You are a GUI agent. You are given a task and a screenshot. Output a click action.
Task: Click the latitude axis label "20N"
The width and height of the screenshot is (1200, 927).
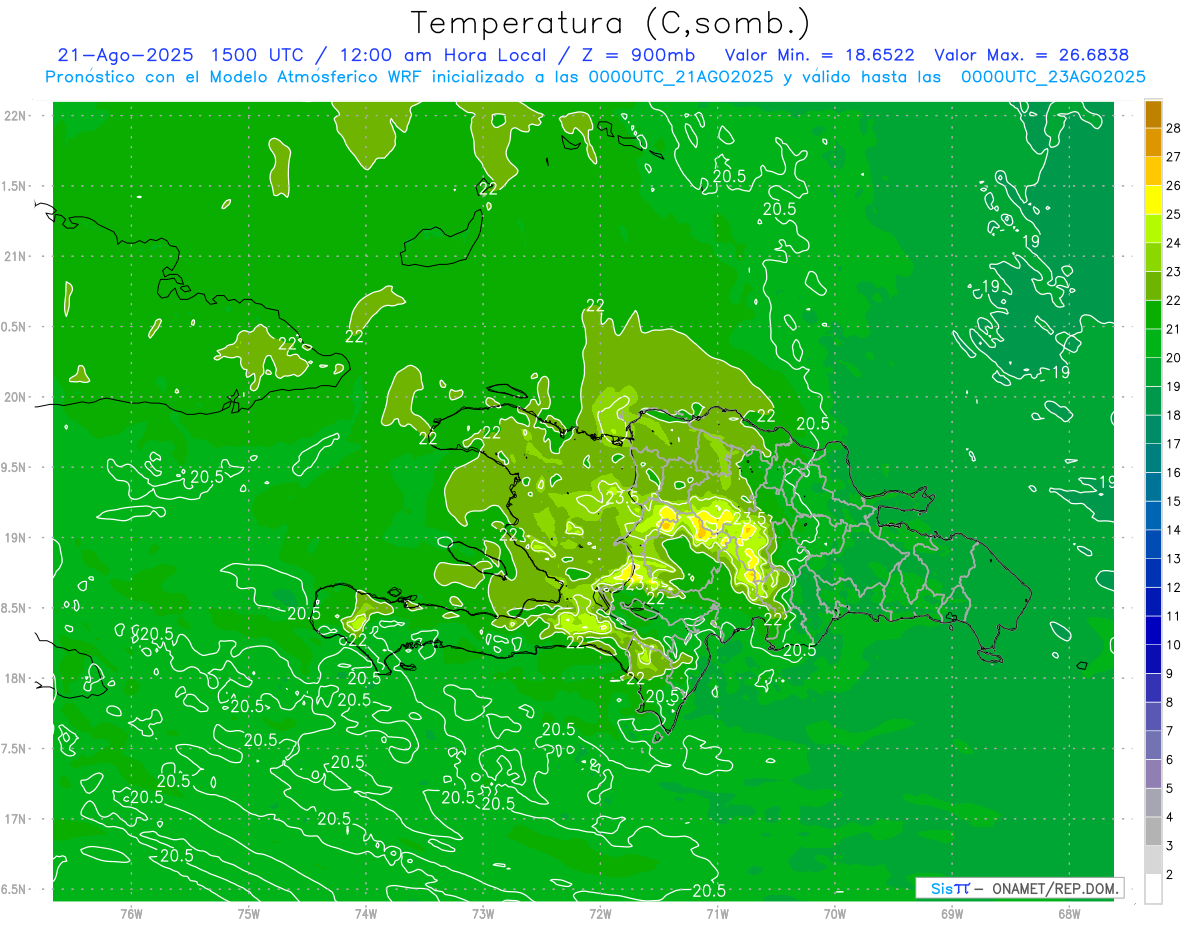(x=15, y=397)
